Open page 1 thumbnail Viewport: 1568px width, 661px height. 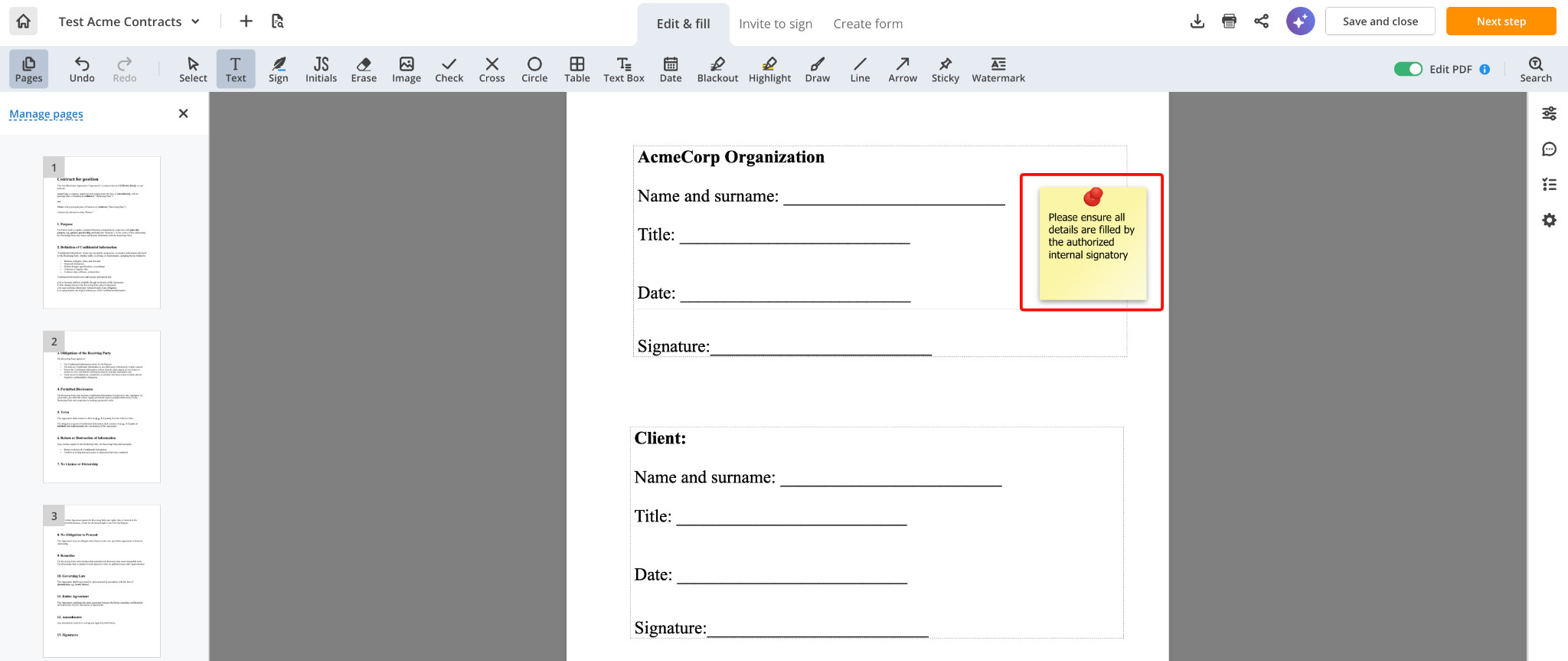(102, 233)
